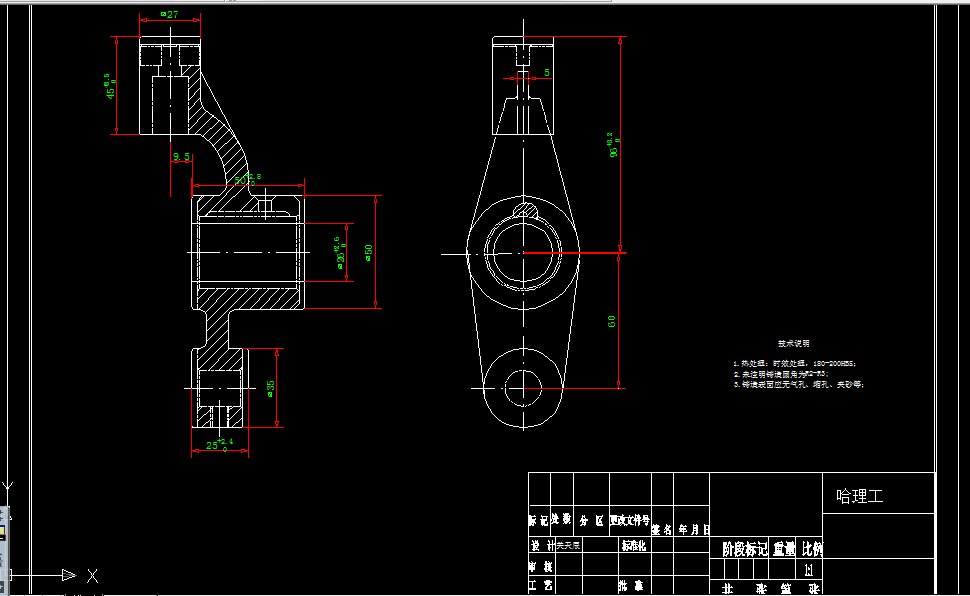Select the 60 center distance dimension

pos(611,322)
